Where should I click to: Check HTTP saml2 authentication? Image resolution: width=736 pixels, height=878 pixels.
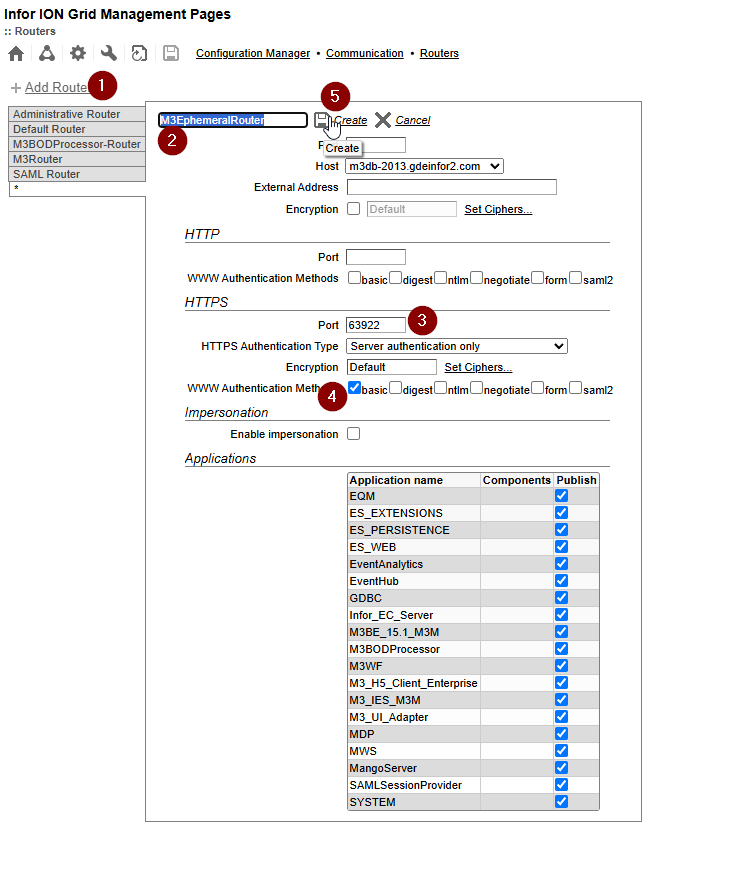click(576, 278)
